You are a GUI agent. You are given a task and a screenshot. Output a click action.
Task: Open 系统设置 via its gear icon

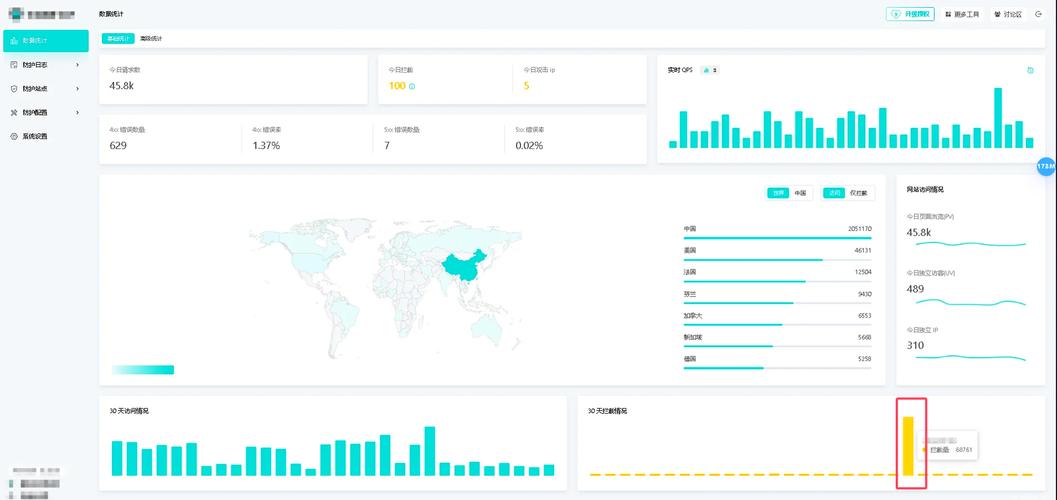(14, 136)
